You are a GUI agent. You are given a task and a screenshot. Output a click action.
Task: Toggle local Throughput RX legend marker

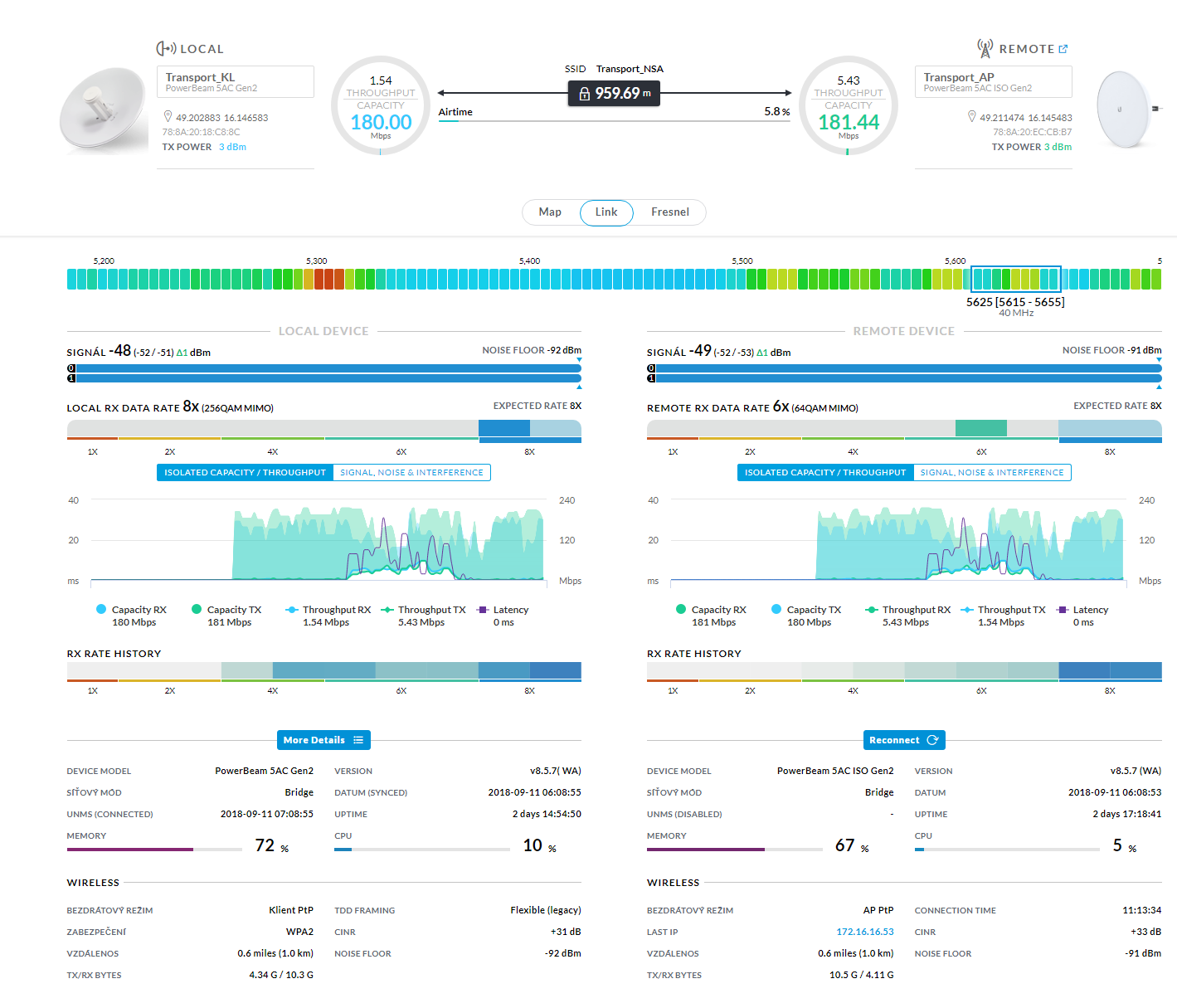pos(291,610)
